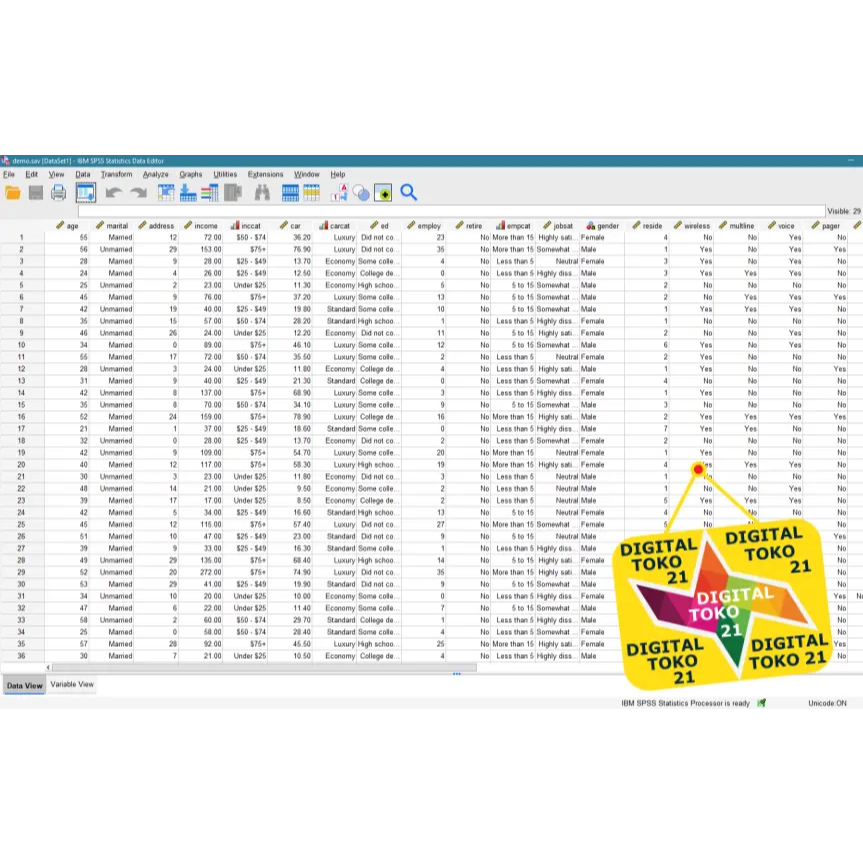
Task: Select the reside column header
Action: point(646,226)
